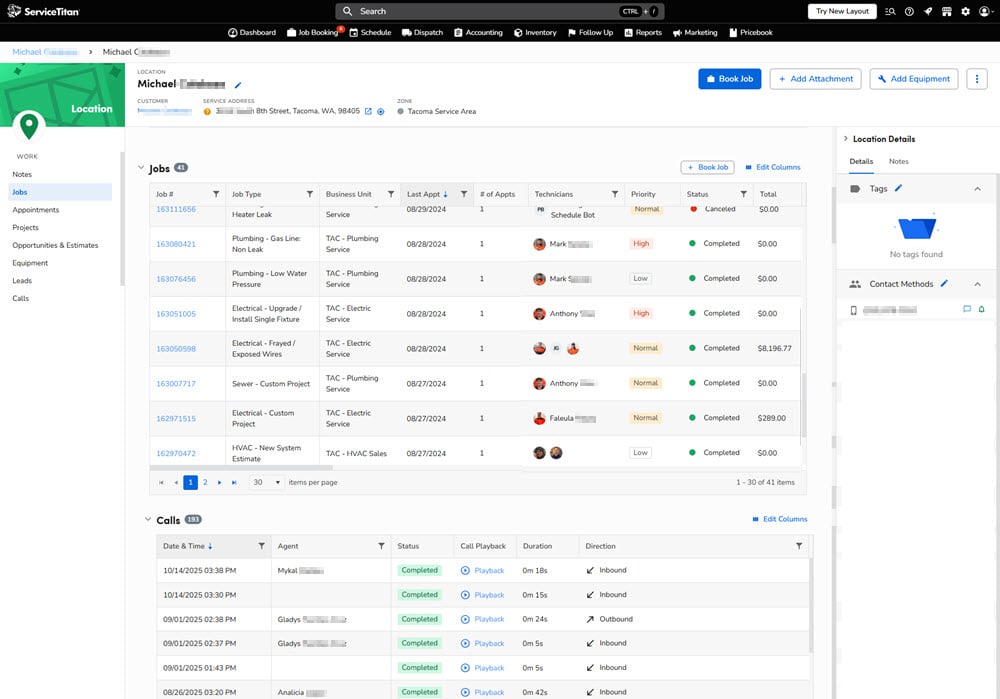Open the Dispatch menu item
1000x699 pixels.
[423, 32]
